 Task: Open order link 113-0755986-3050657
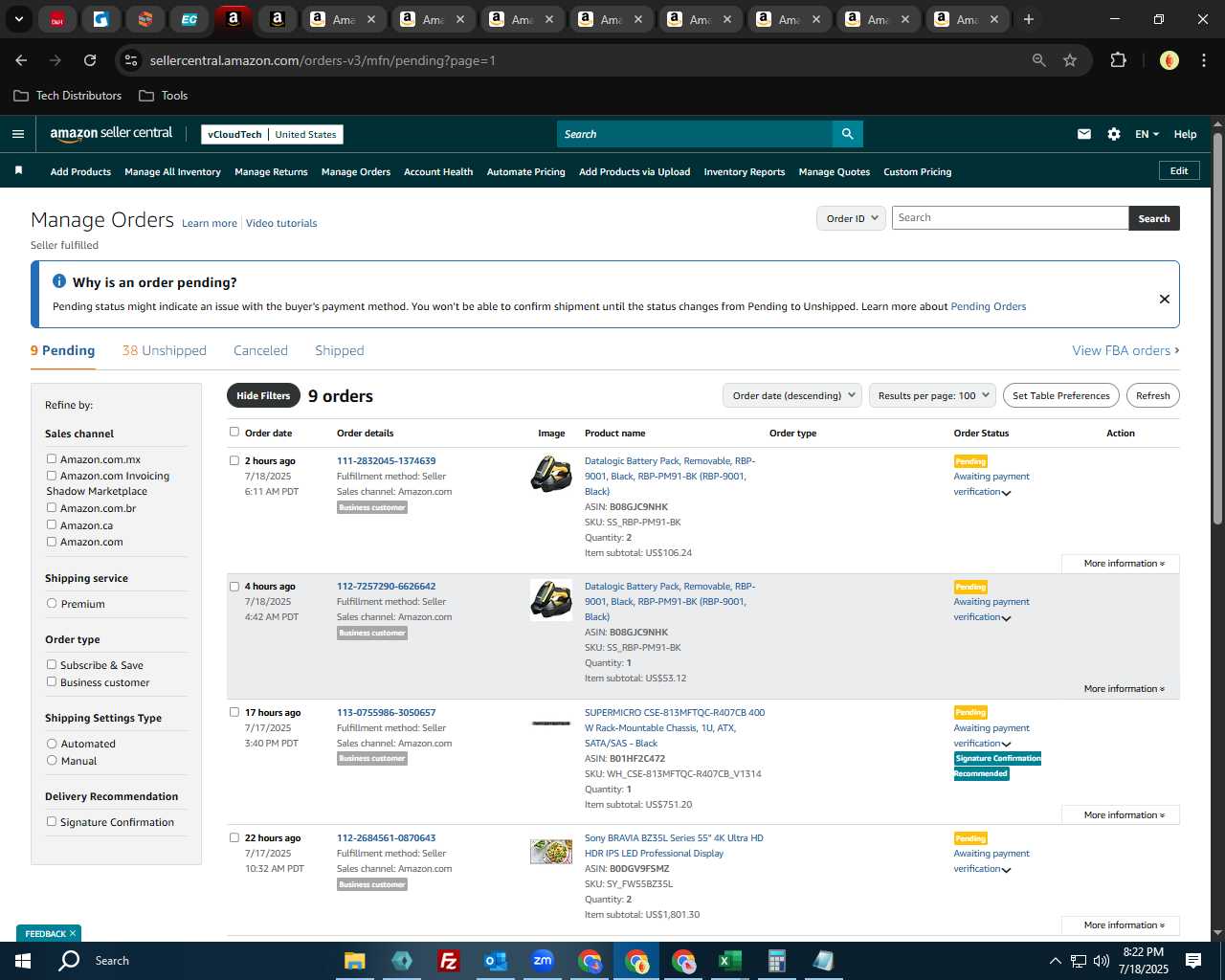pos(386,712)
